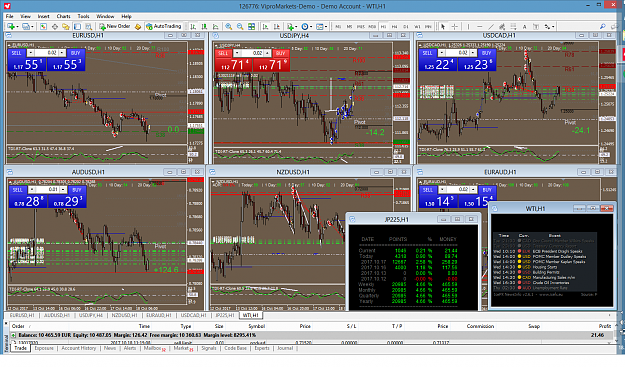This screenshot has width=625, height=367.
Task: Open the Periods clock dropdown
Action: 306,26
